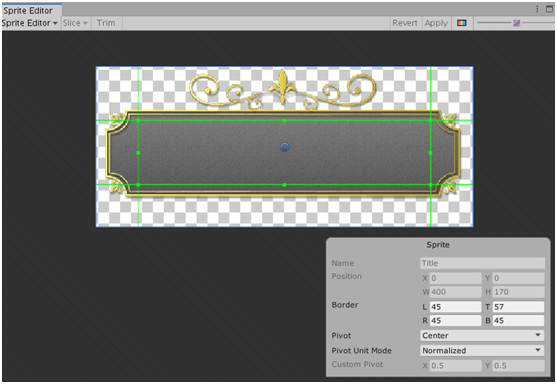The width and height of the screenshot is (557, 384).
Task: Click the Position X field
Action: [455, 278]
